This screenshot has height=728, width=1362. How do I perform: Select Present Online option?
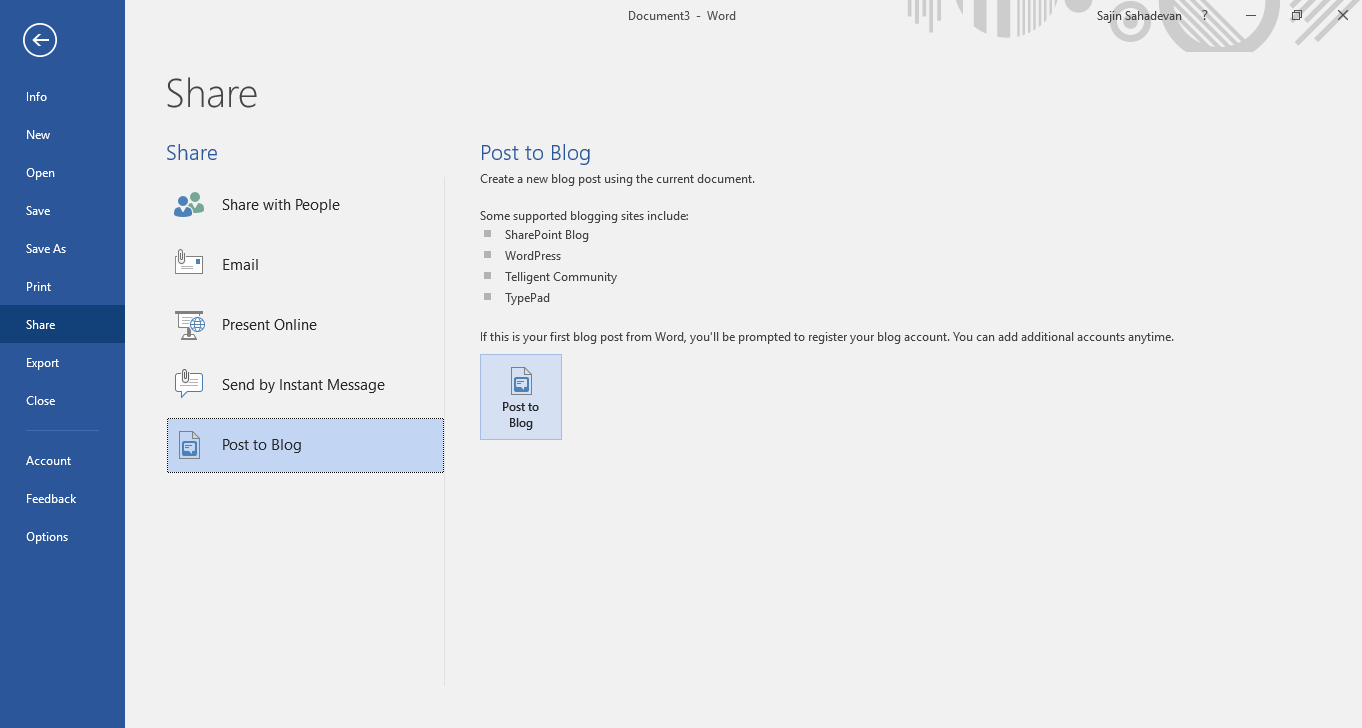click(305, 325)
